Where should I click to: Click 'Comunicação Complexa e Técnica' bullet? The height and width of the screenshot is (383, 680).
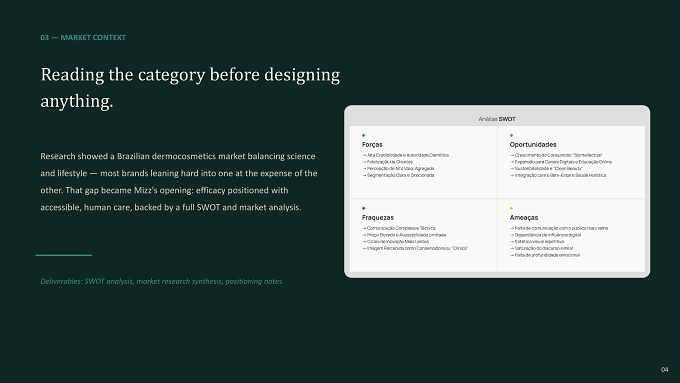(x=399, y=228)
